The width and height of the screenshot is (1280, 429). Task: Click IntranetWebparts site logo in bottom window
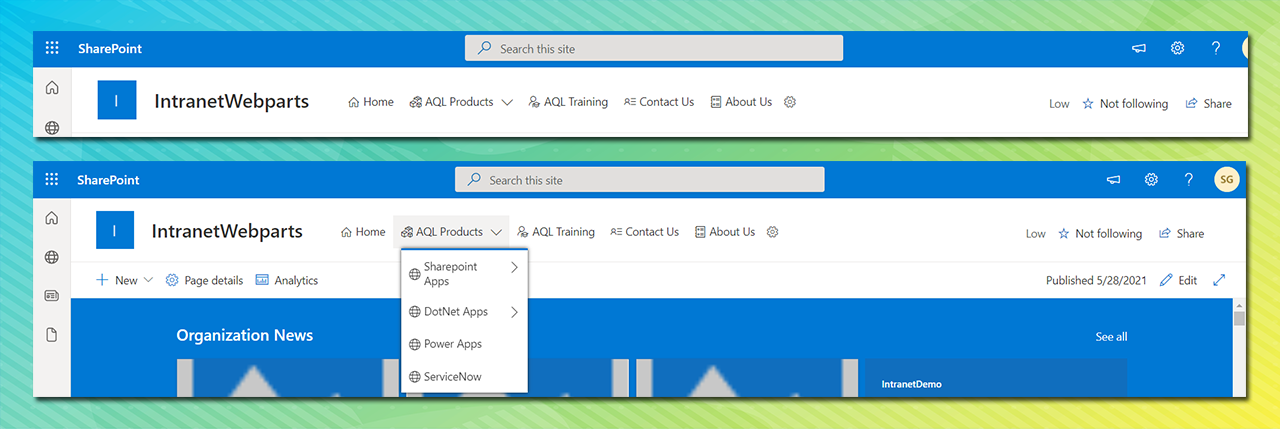click(x=115, y=230)
